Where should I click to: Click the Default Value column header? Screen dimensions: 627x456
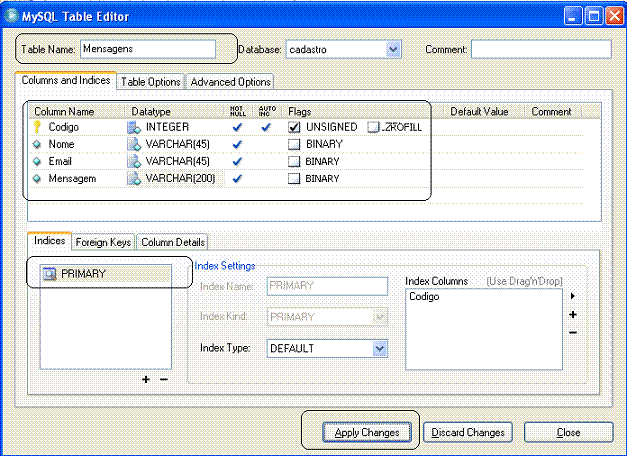[479, 111]
